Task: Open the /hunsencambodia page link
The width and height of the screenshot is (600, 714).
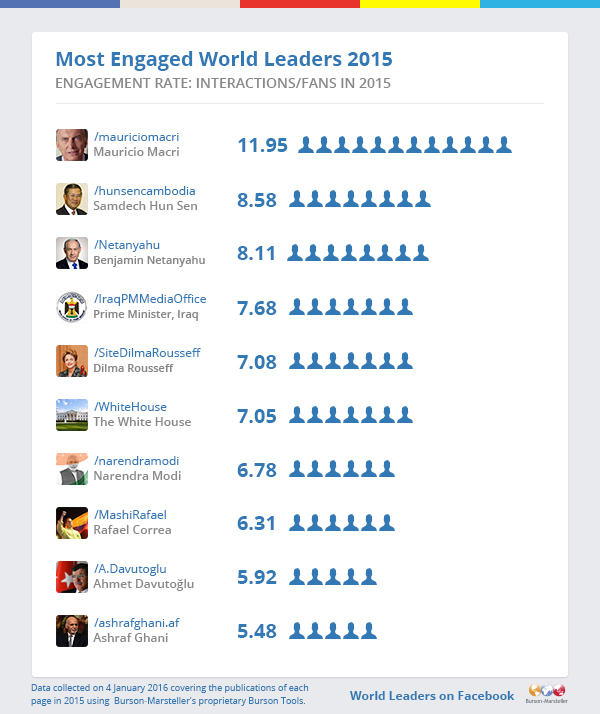Action: pos(144,191)
